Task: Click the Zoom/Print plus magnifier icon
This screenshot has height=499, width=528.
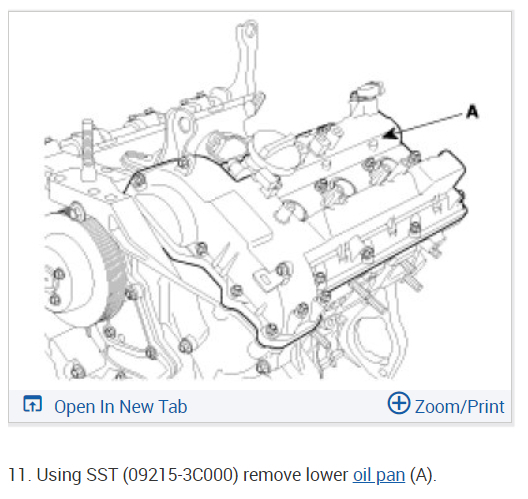Action: (399, 402)
